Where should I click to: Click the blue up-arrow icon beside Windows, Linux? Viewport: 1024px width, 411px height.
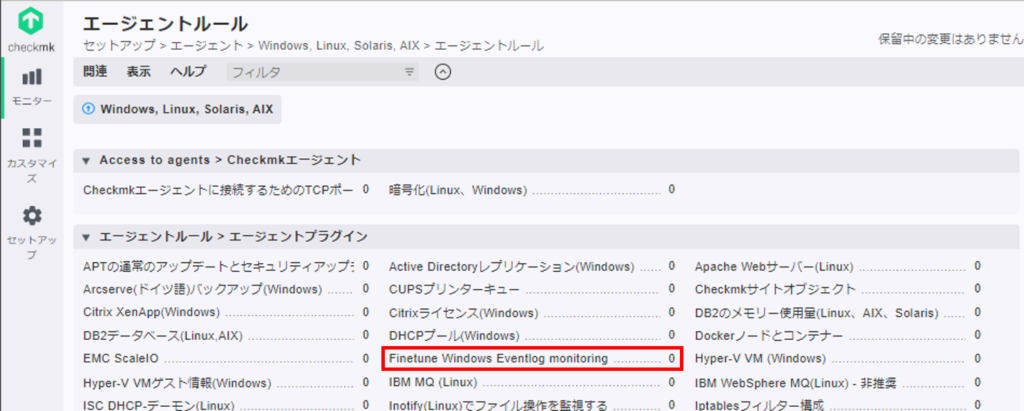[87, 108]
